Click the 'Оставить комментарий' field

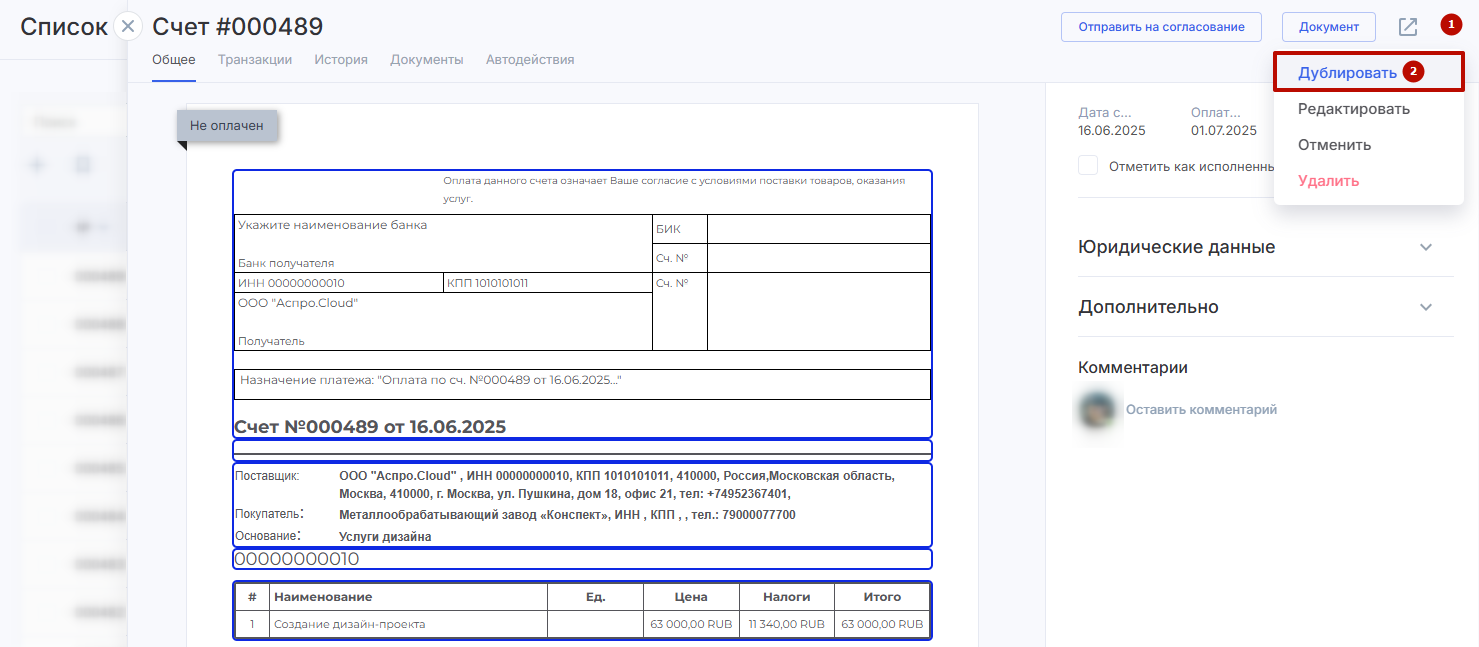[x=1201, y=410]
